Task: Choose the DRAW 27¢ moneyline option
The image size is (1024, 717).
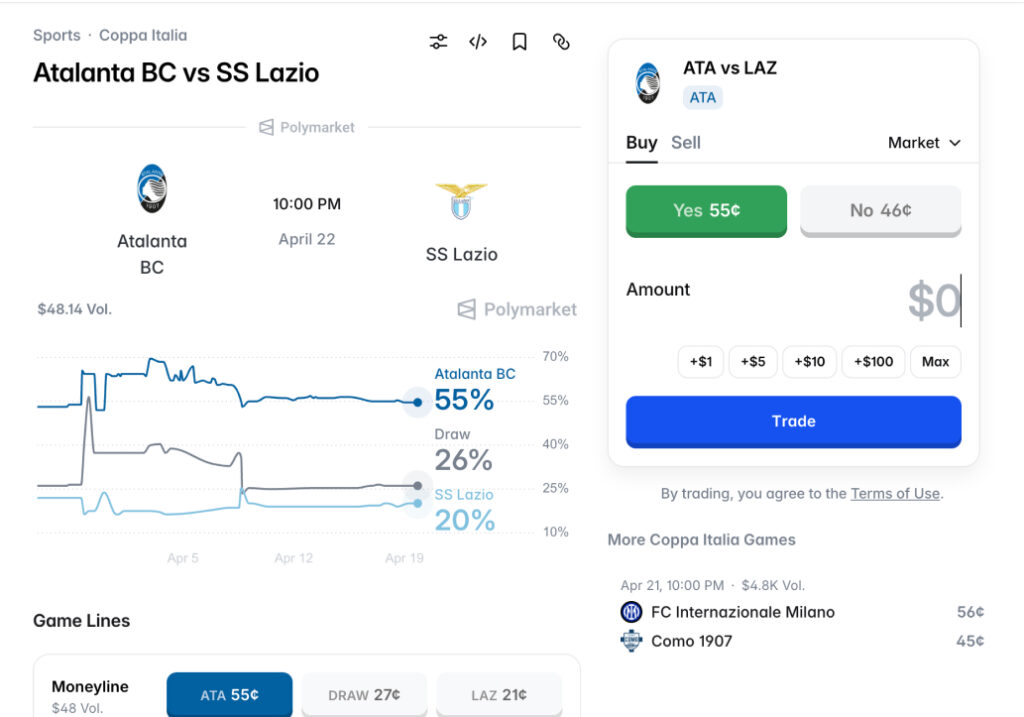Action: coord(364,694)
